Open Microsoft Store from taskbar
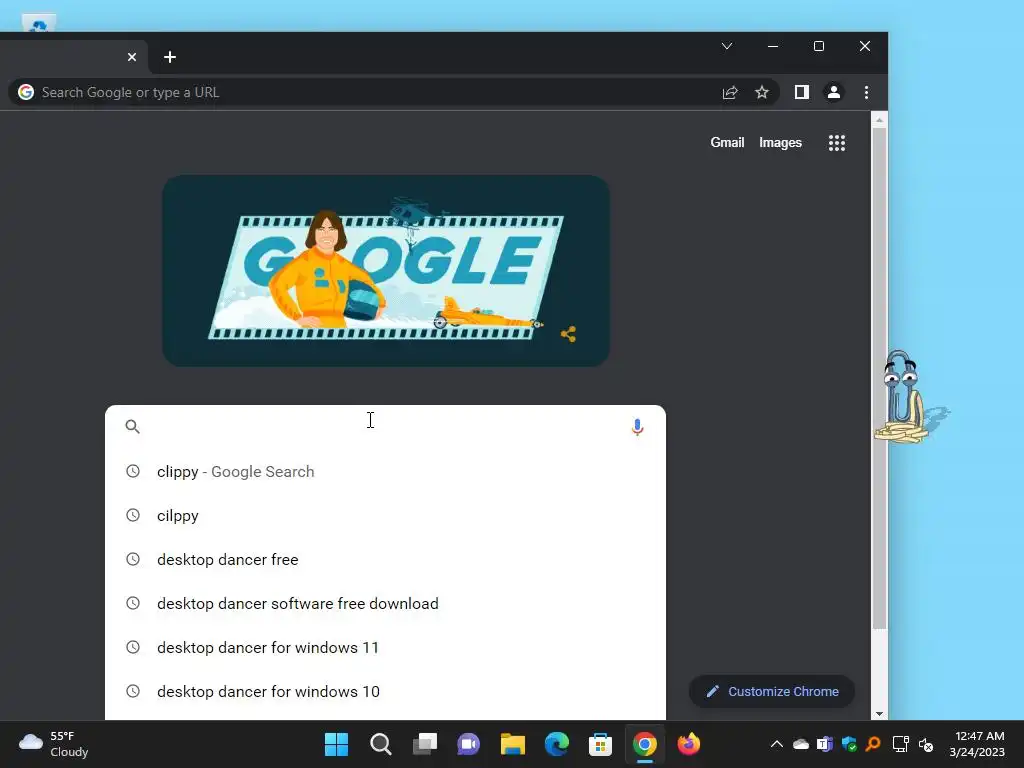Screen dimensions: 1024x768 (x=600, y=744)
